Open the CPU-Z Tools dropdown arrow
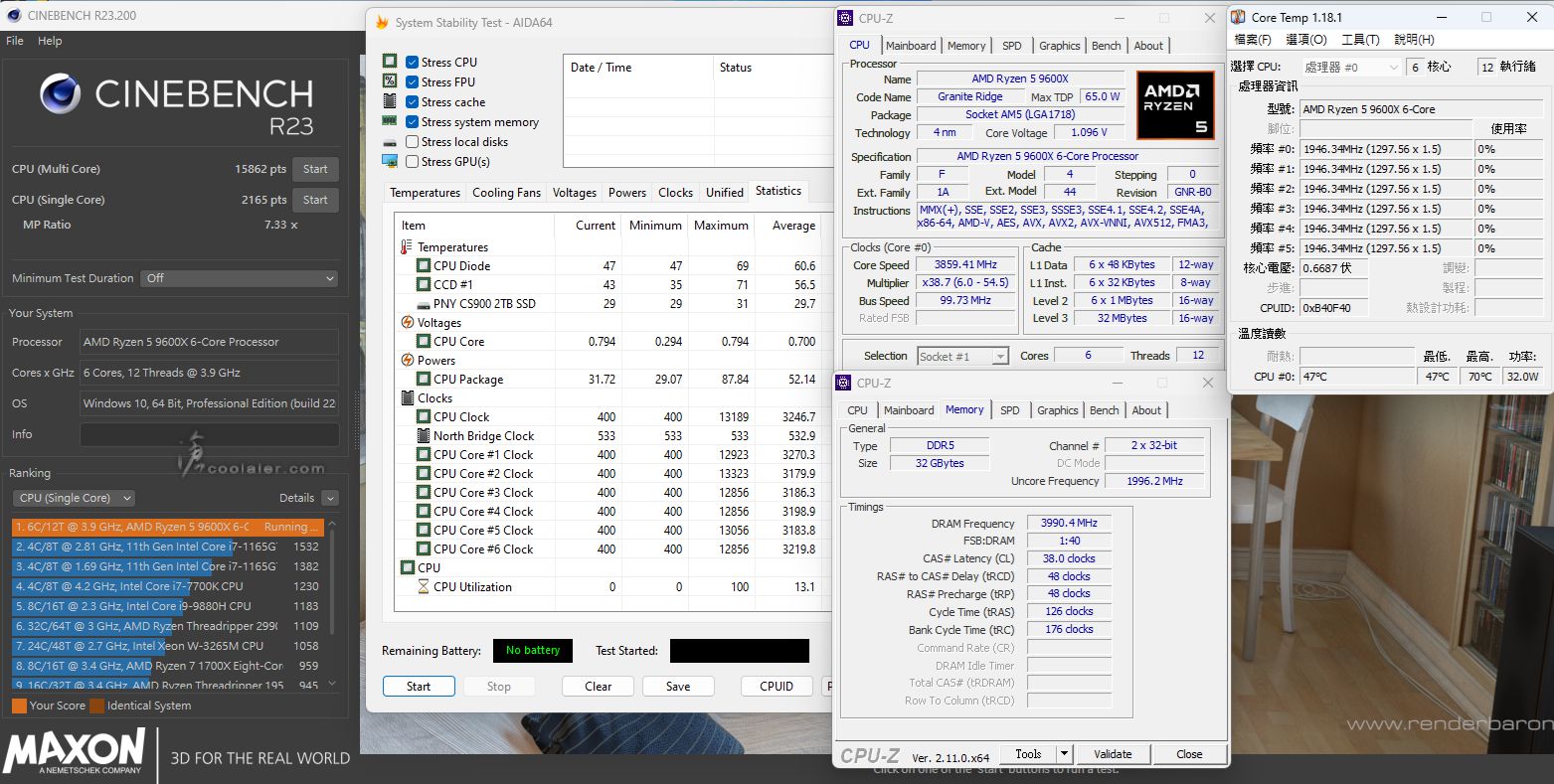Screen dimensions: 1554x784 [1064, 754]
